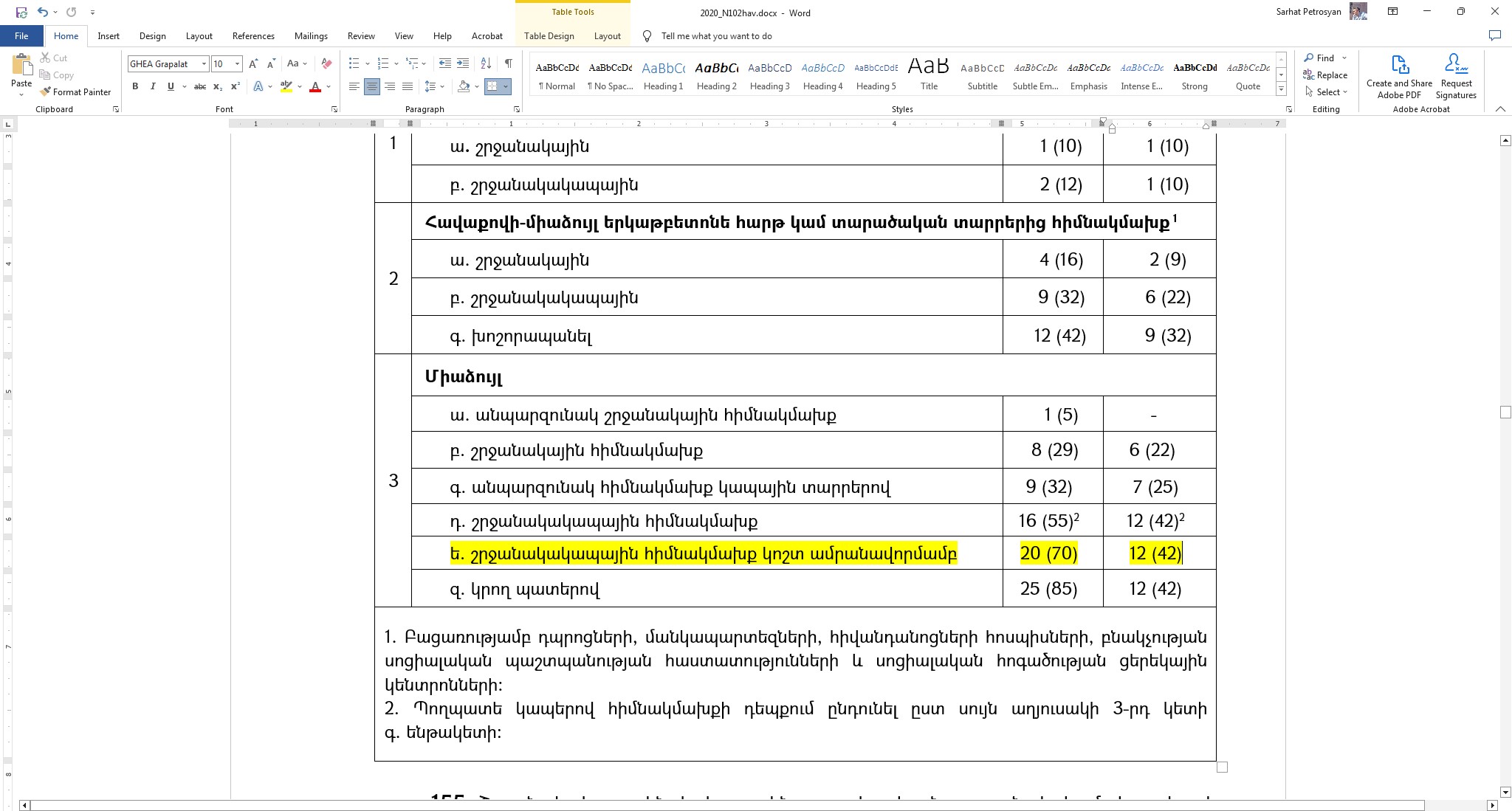Apply superscript formatting
1512x811 pixels.
(235, 87)
